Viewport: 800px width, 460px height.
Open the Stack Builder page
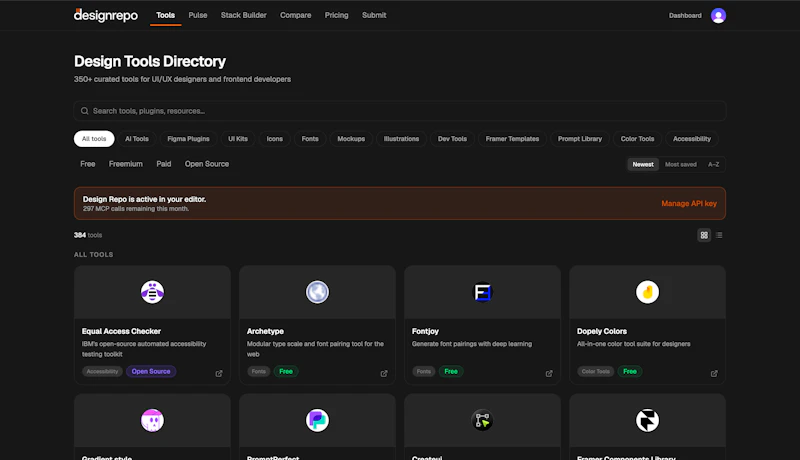(243, 15)
